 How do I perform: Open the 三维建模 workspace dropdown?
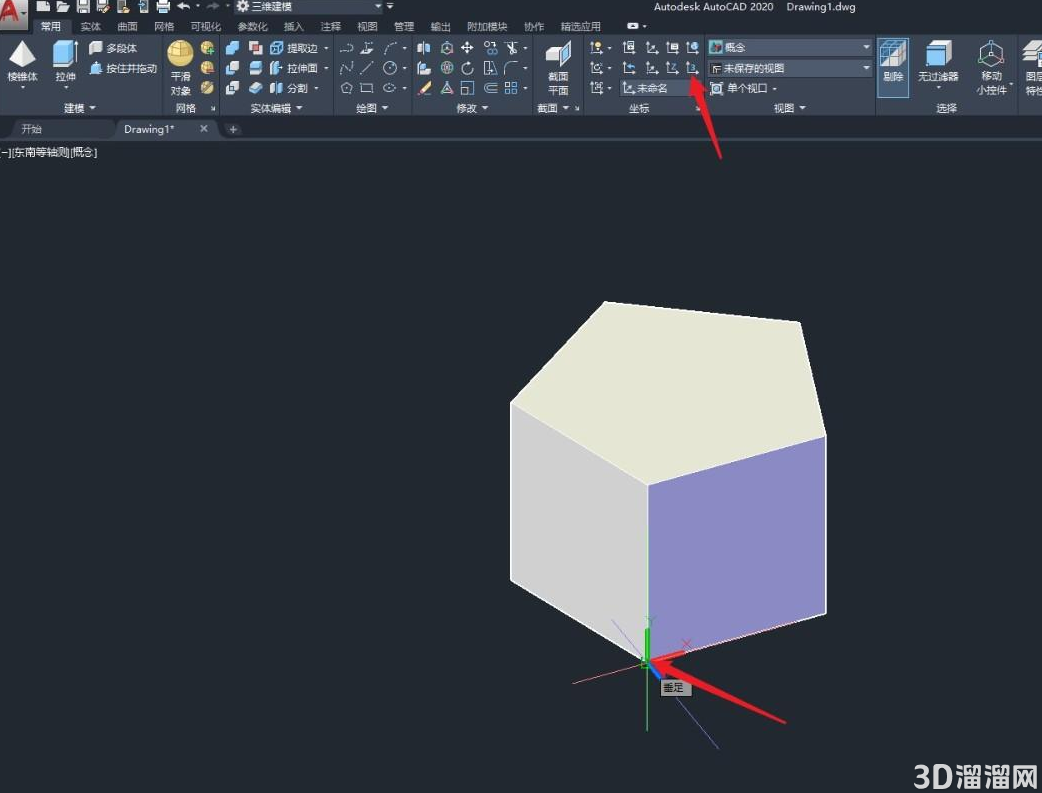pyautogui.click(x=309, y=7)
